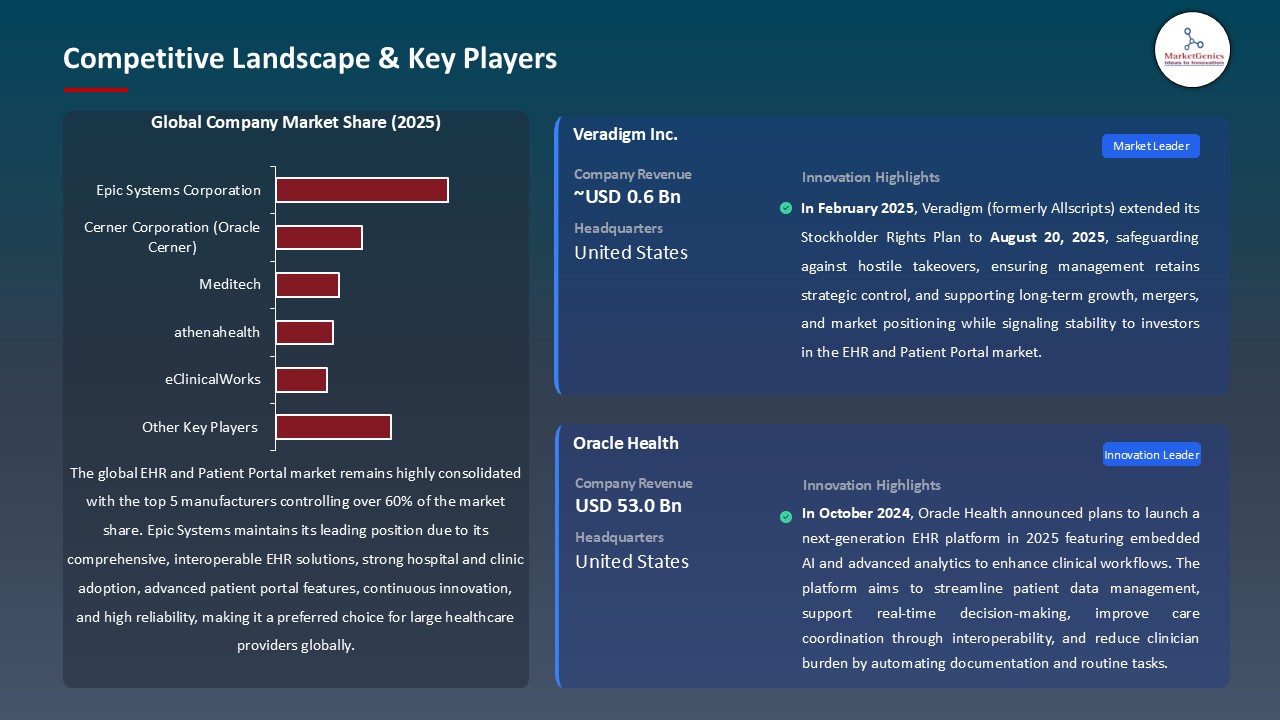The image size is (1280, 720).
Task: Expand the Oracle Health panel header
Action: [x=626, y=443]
